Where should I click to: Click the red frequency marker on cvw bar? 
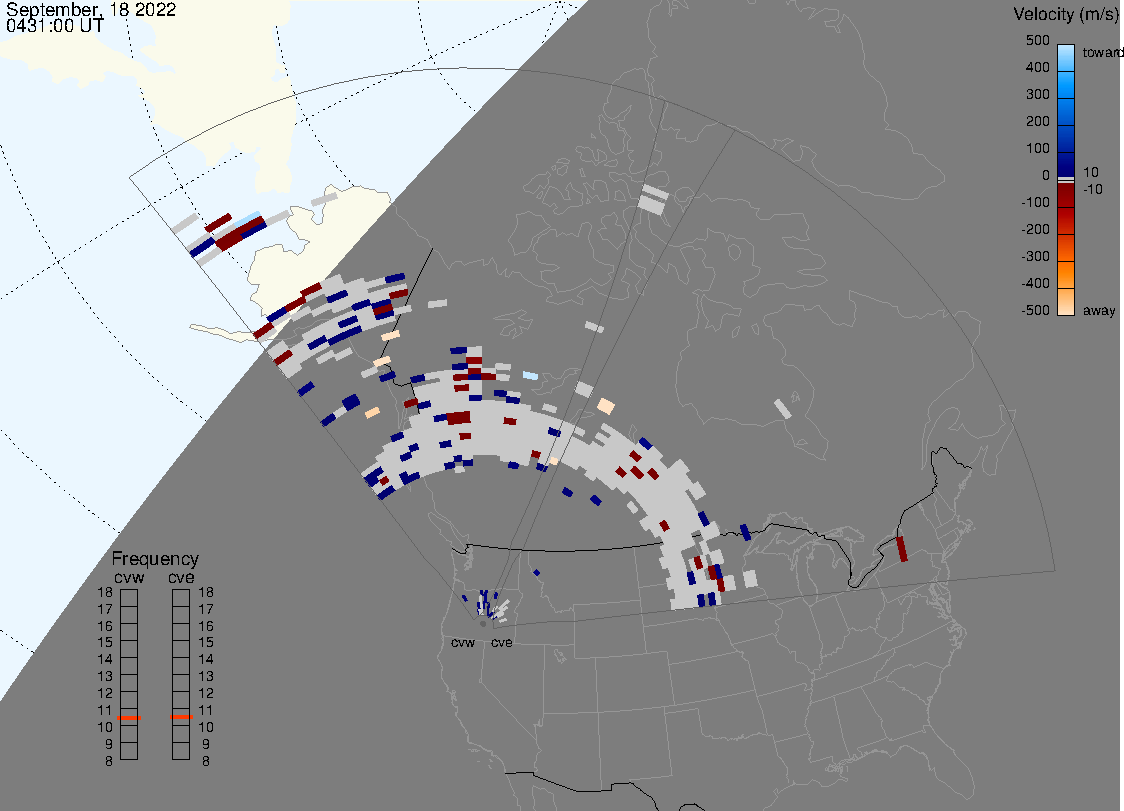tap(129, 718)
